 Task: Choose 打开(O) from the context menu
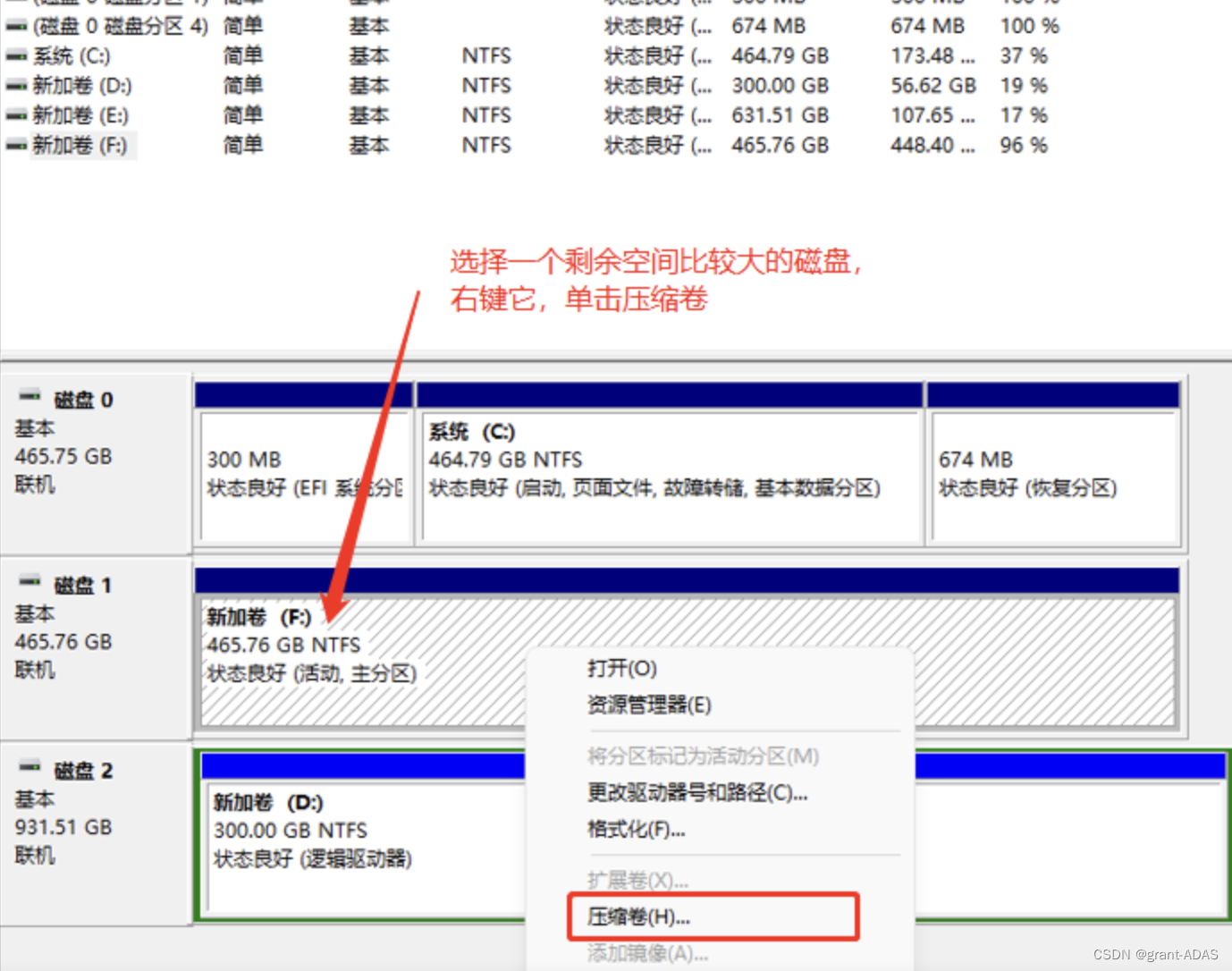tap(622, 668)
